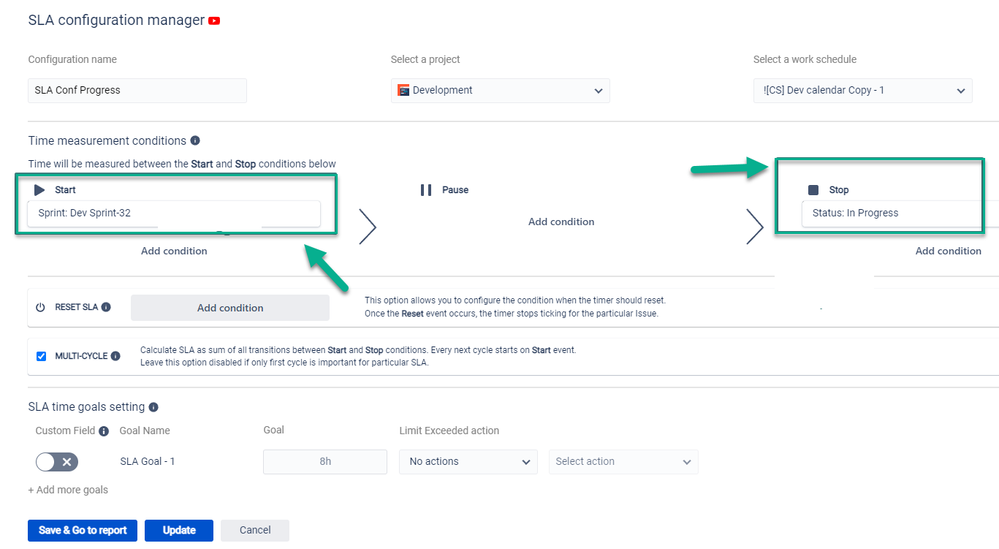This screenshot has width=999, height=549.
Task: Click the Pause bars icon
Action: (x=426, y=190)
